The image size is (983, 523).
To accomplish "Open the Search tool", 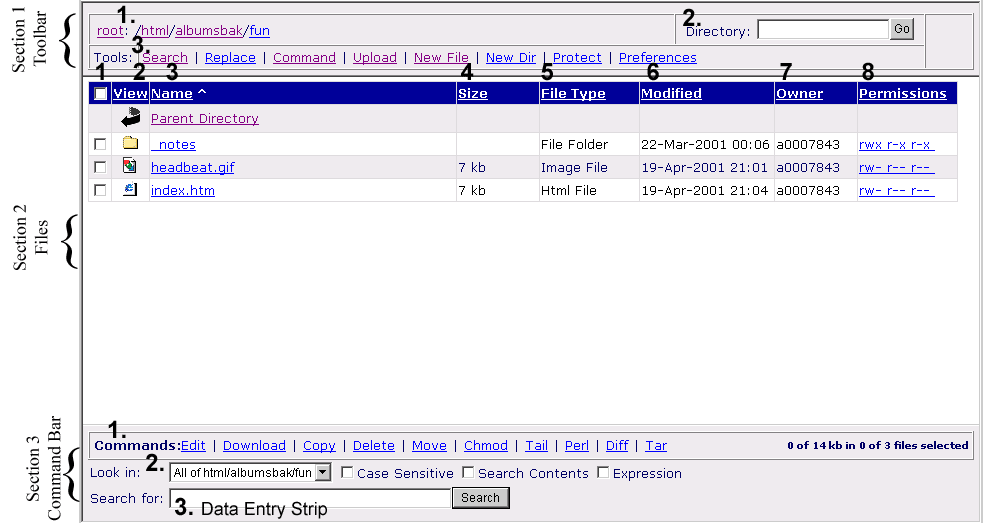I will pos(166,58).
